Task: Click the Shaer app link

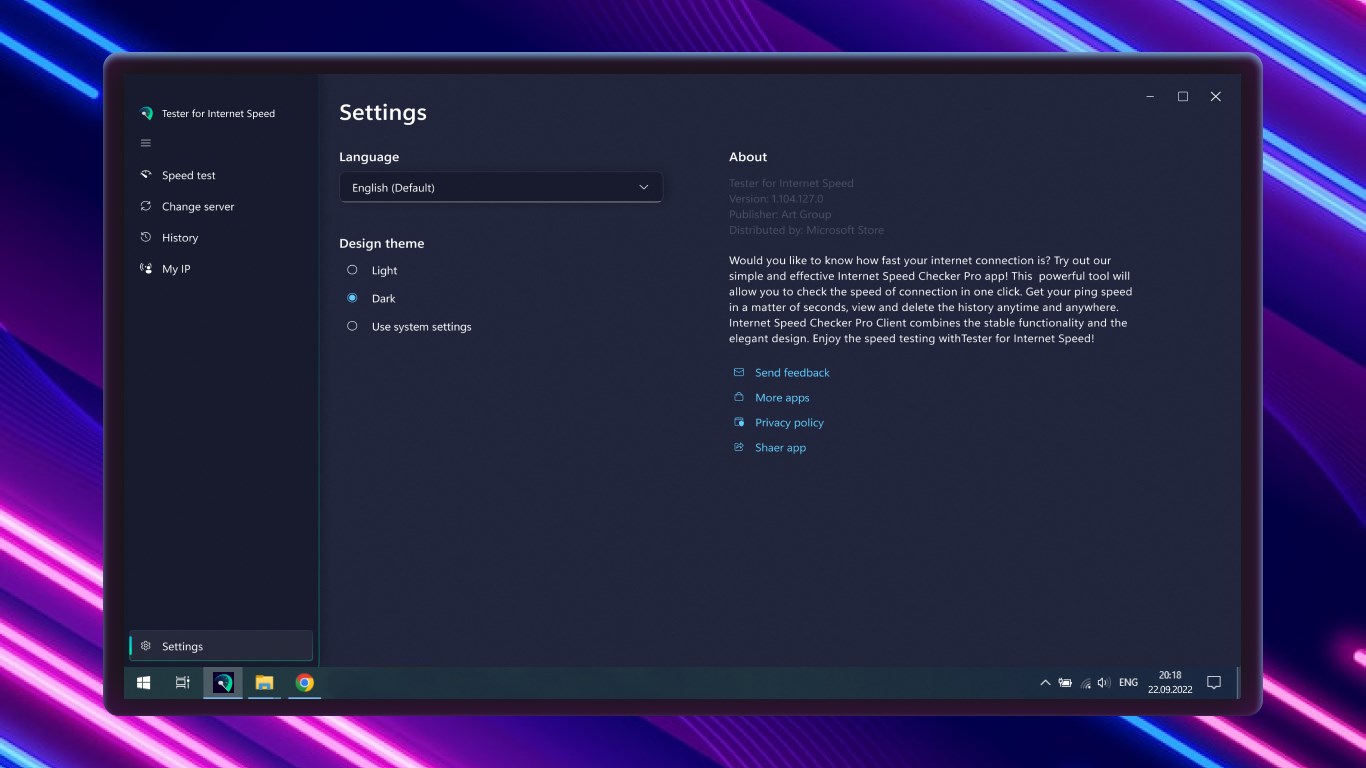Action: [x=780, y=447]
